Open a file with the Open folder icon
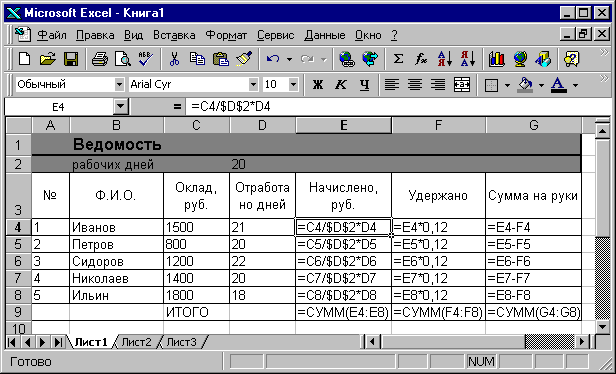Image resolution: width=616 pixels, height=374 pixels. pos(48,59)
